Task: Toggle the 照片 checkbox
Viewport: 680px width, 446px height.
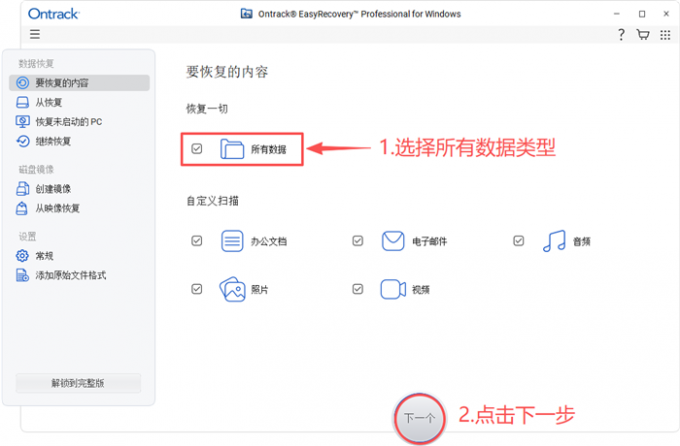Action: click(197, 289)
